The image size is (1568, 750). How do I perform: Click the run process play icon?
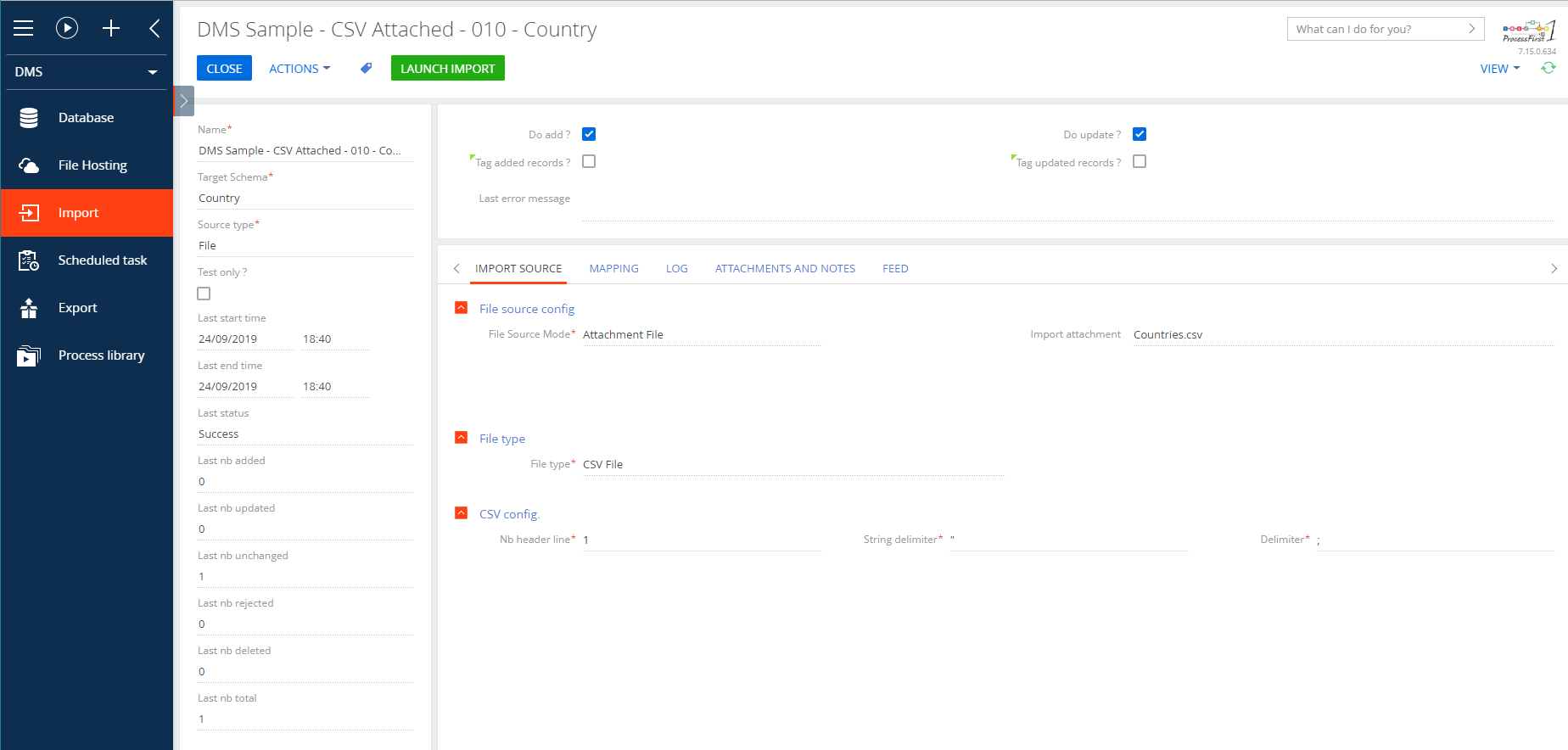pyautogui.click(x=67, y=28)
